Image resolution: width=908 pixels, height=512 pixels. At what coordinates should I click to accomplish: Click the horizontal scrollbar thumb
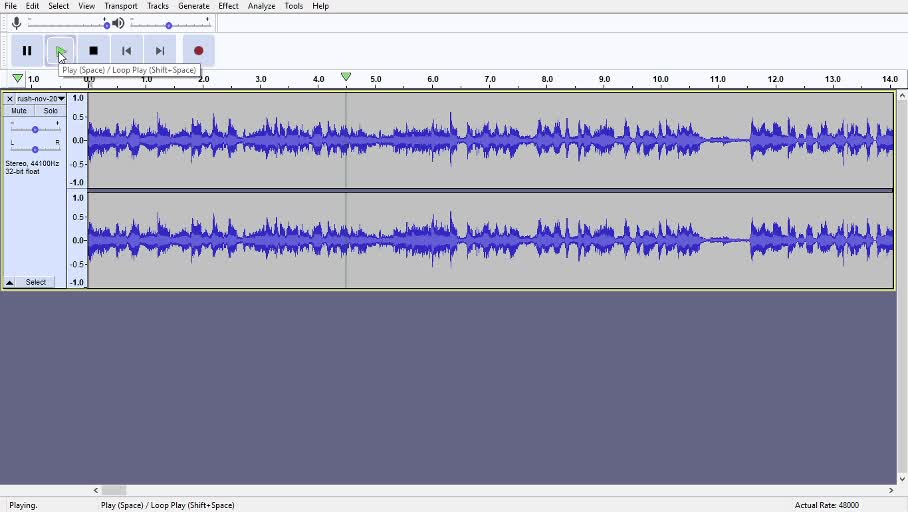[x=114, y=490]
